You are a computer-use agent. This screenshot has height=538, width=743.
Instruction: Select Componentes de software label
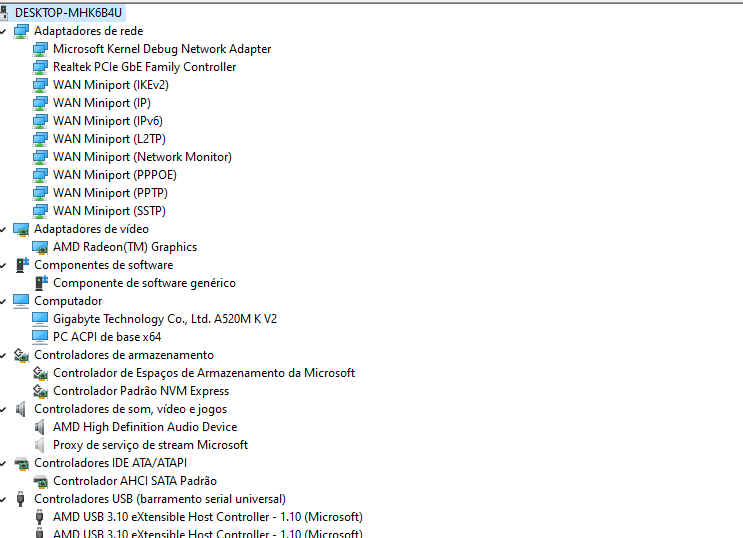coord(104,265)
